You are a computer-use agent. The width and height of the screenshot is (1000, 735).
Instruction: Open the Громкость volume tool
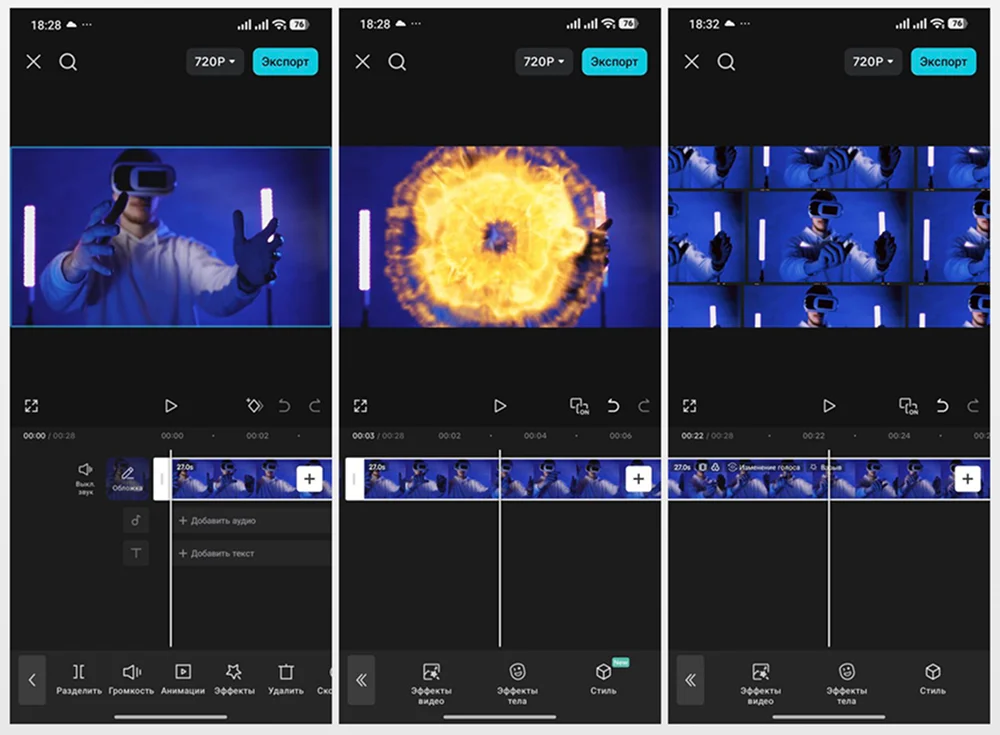tap(131, 672)
